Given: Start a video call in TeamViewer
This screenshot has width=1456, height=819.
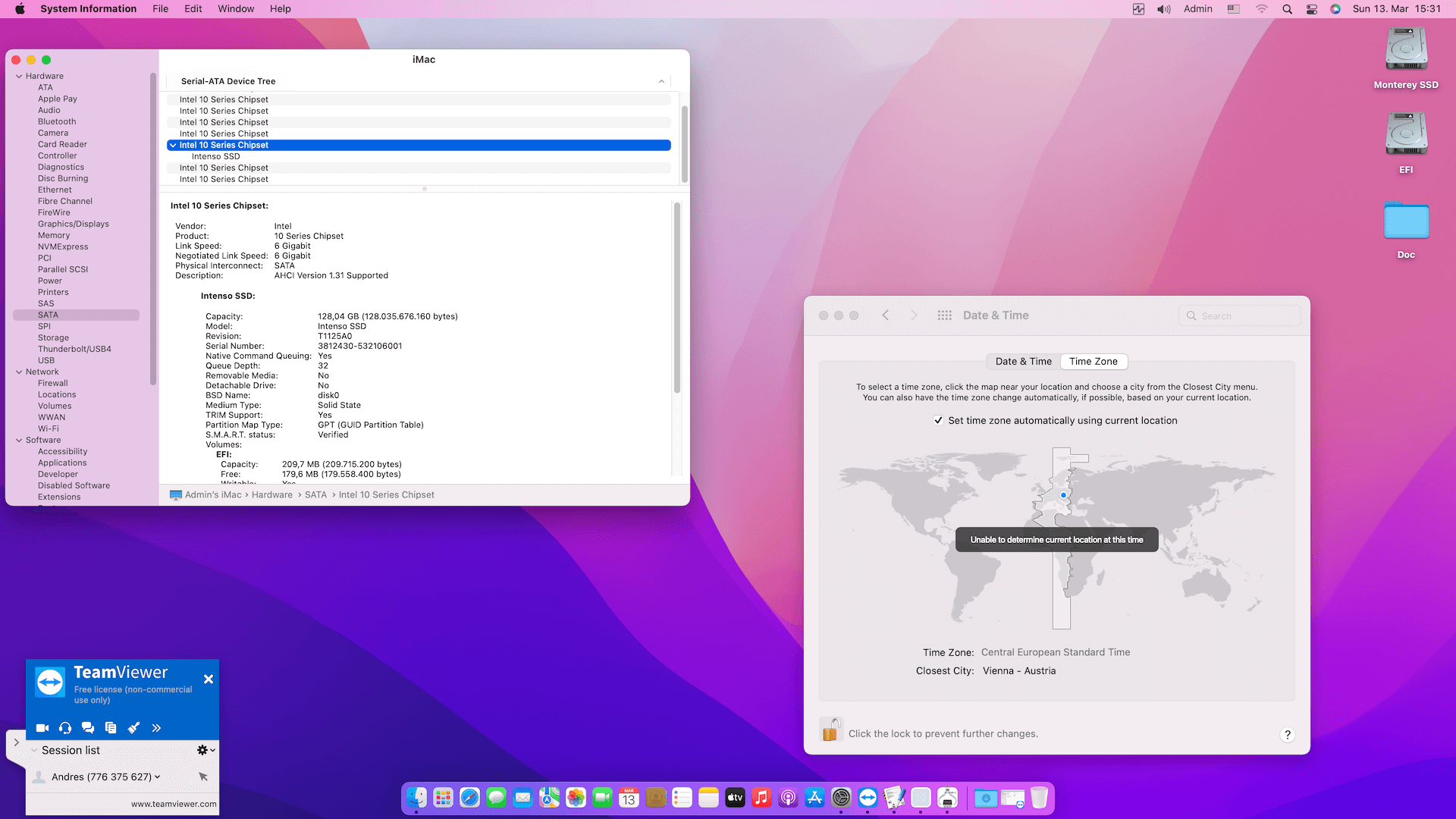Looking at the screenshot, I should click(42, 727).
